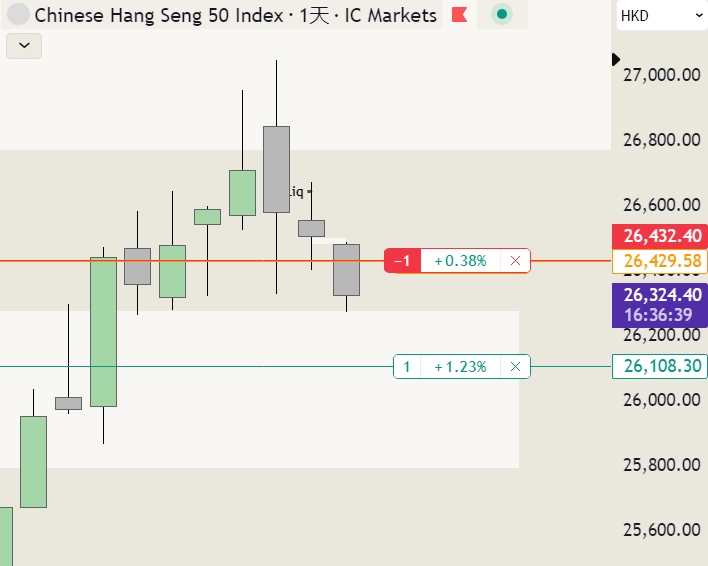Close the short position with its X
The height and width of the screenshot is (566, 708).
(515, 261)
